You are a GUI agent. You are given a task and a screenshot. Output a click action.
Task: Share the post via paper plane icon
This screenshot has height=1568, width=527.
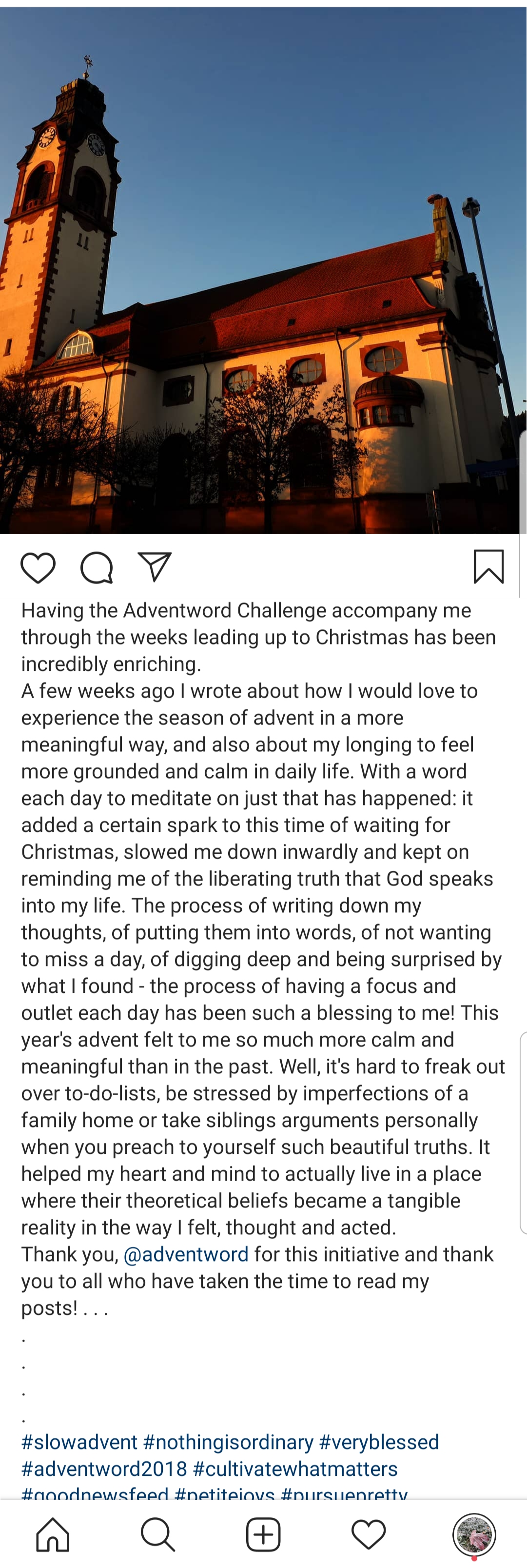pos(155,567)
